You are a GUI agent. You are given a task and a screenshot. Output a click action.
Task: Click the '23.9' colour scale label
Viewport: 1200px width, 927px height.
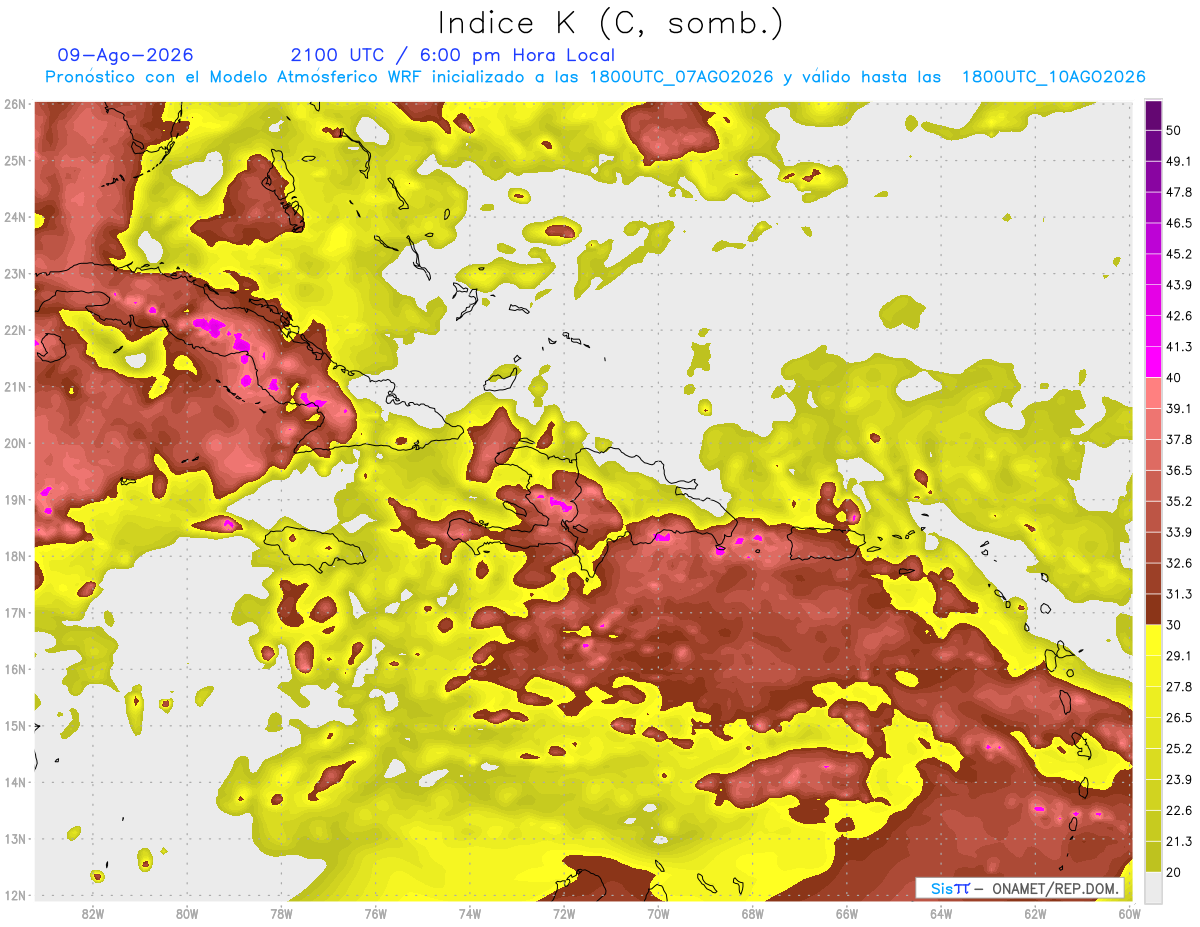tap(1179, 780)
